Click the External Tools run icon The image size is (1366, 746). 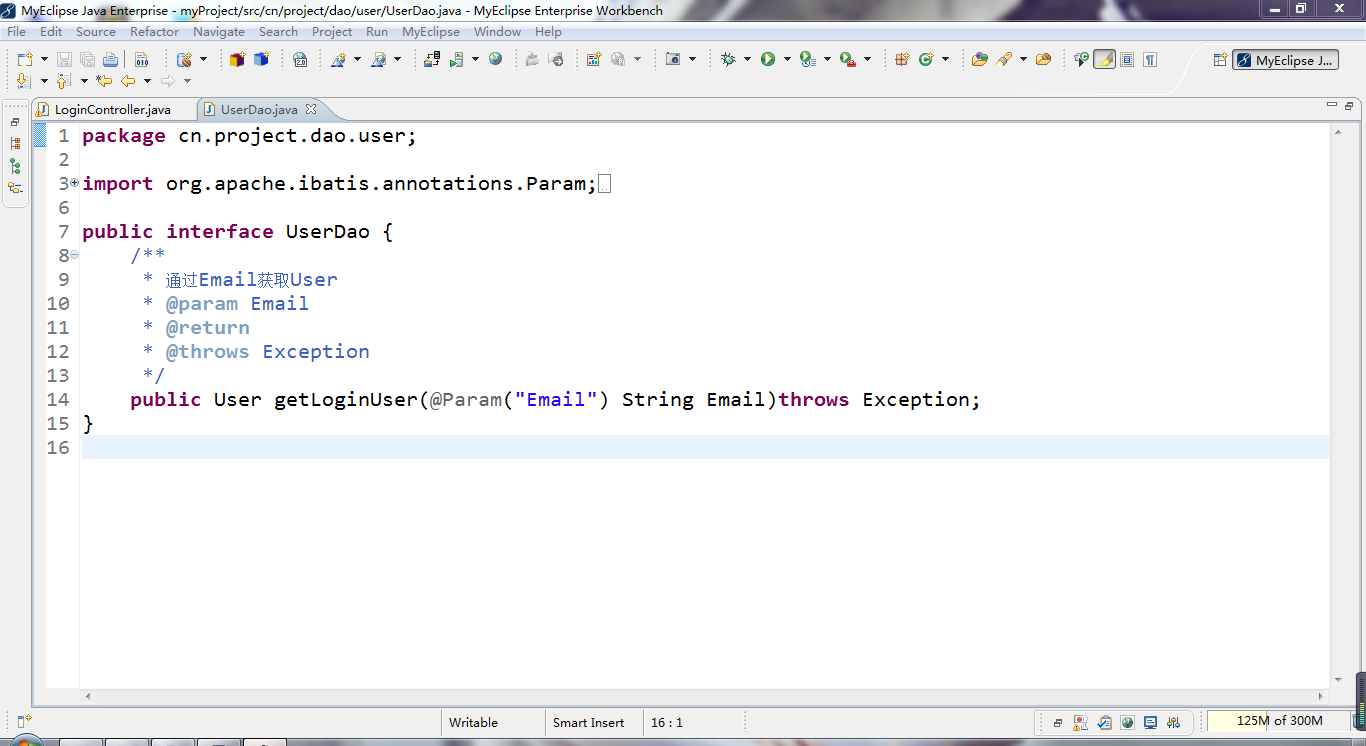[848, 60]
